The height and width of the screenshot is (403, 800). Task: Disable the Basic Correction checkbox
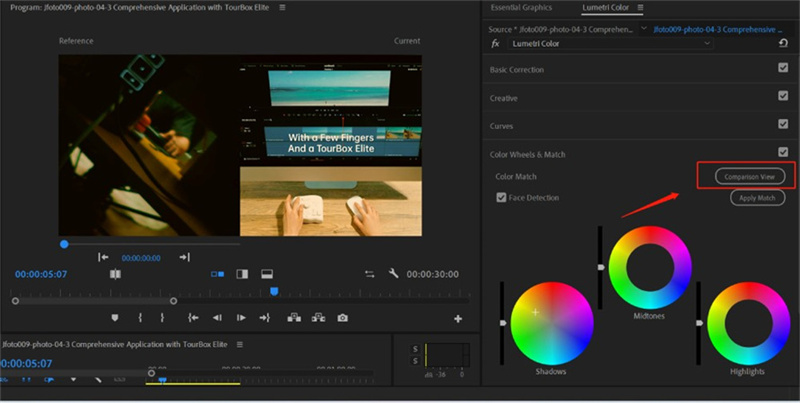point(783,68)
